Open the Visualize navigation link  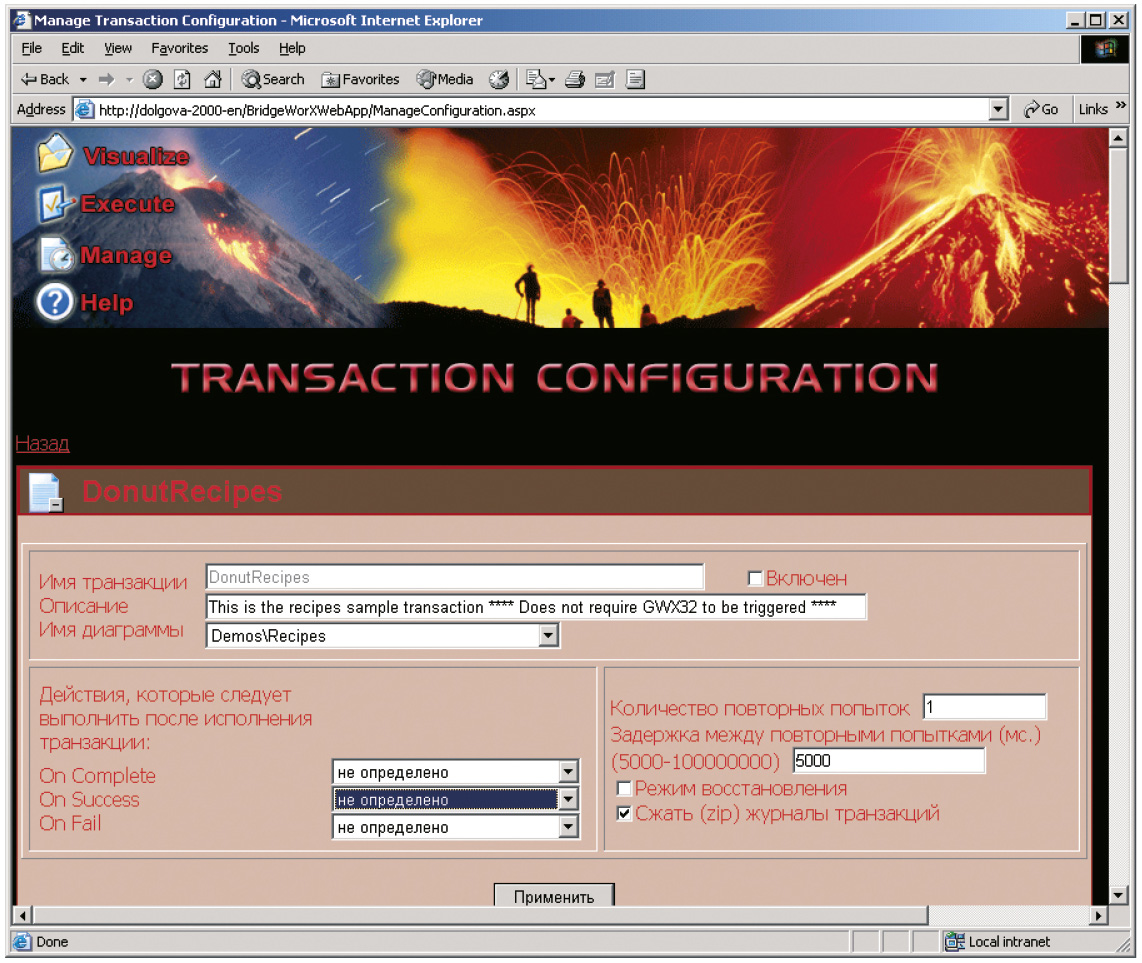point(136,156)
